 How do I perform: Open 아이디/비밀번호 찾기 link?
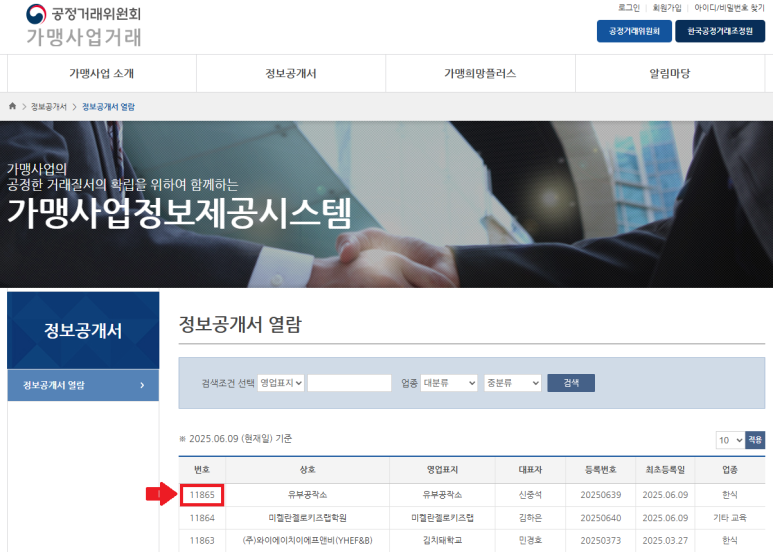pos(730,8)
